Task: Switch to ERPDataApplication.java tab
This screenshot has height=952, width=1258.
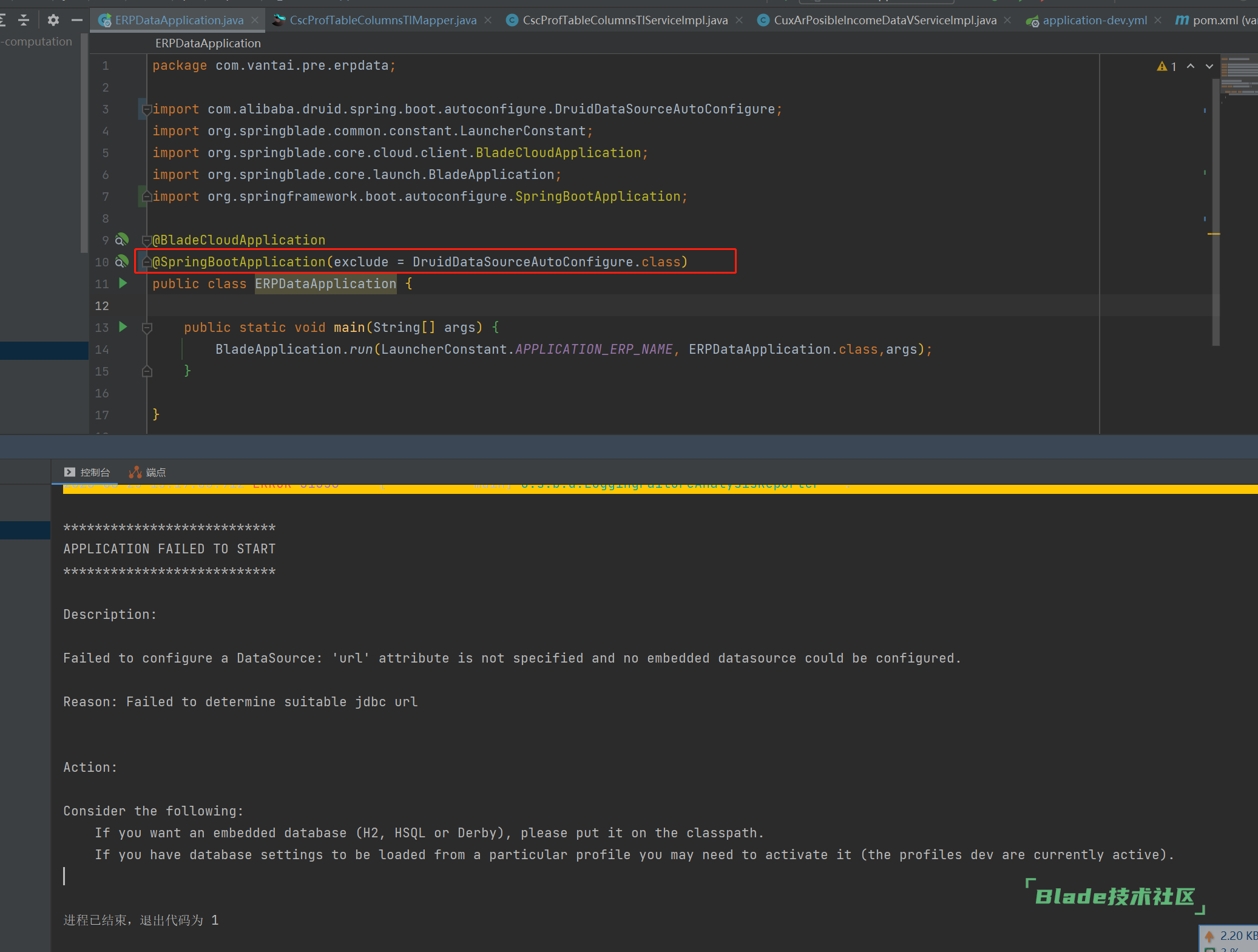Action: click(179, 20)
